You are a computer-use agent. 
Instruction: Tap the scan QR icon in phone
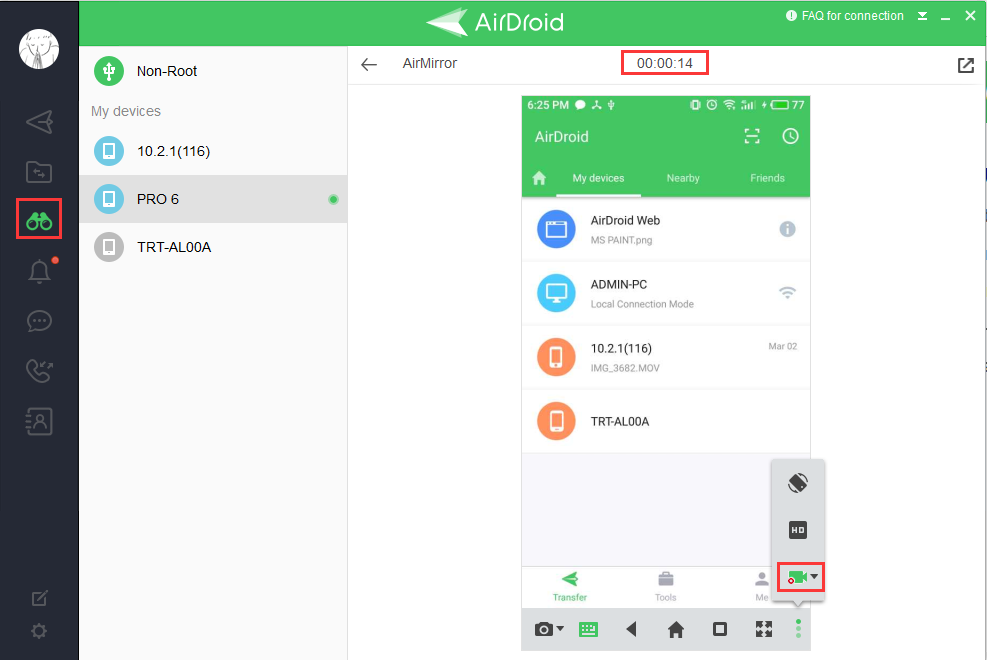[x=752, y=136]
